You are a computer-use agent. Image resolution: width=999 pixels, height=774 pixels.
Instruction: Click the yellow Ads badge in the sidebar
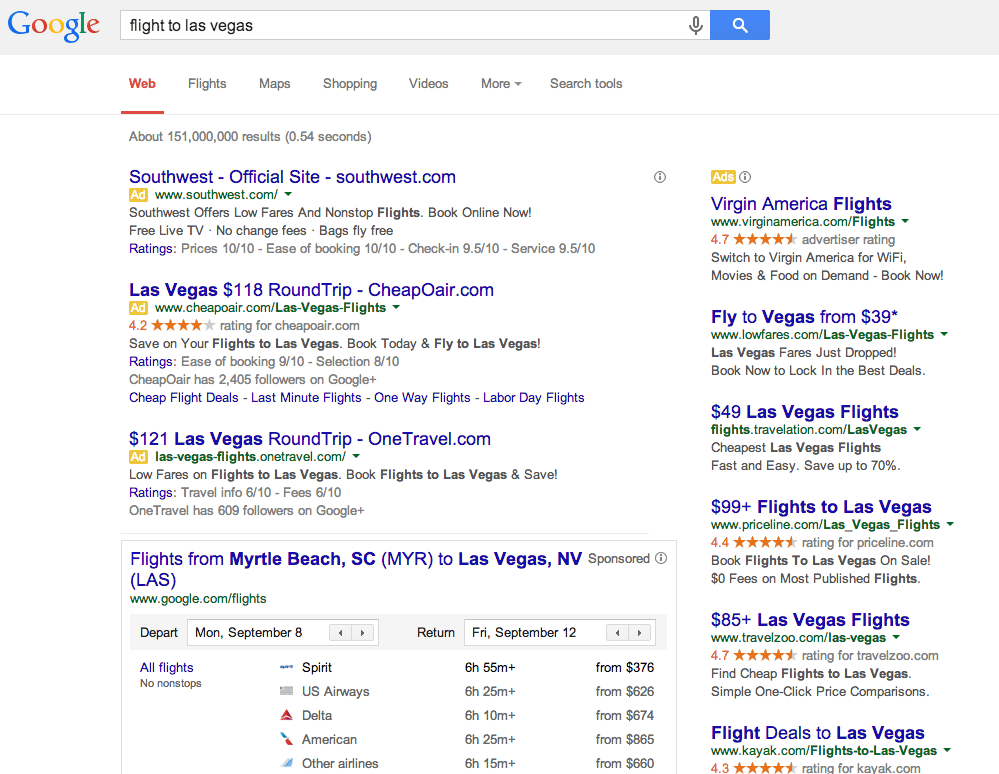[723, 177]
